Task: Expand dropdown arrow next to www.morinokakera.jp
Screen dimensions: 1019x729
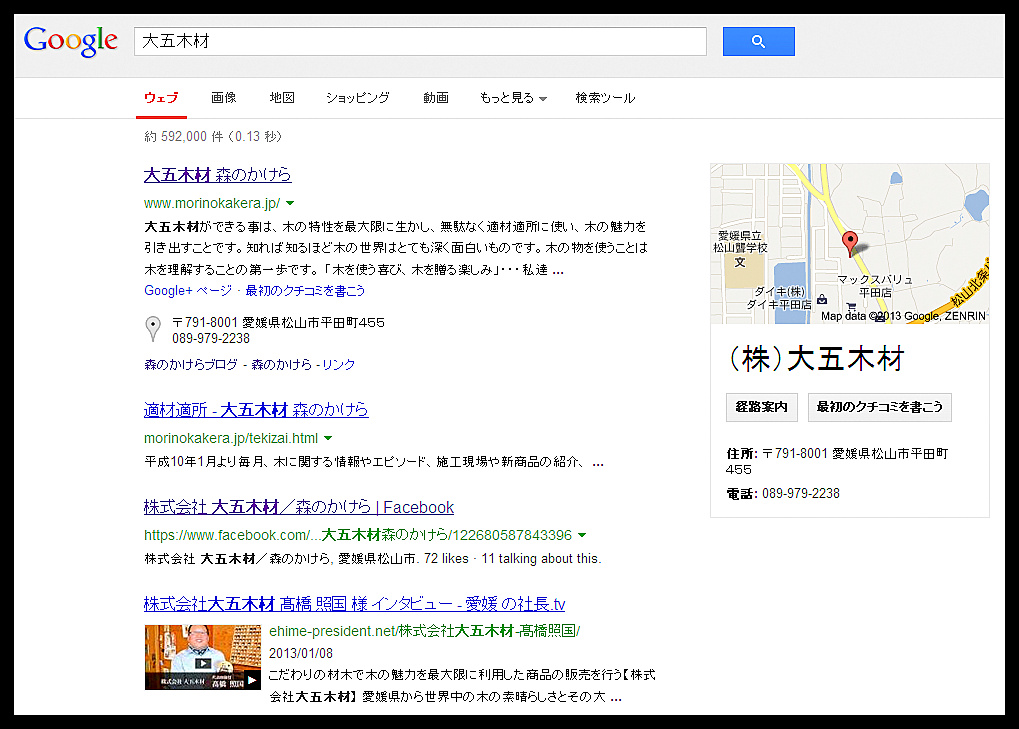Action: click(x=290, y=203)
